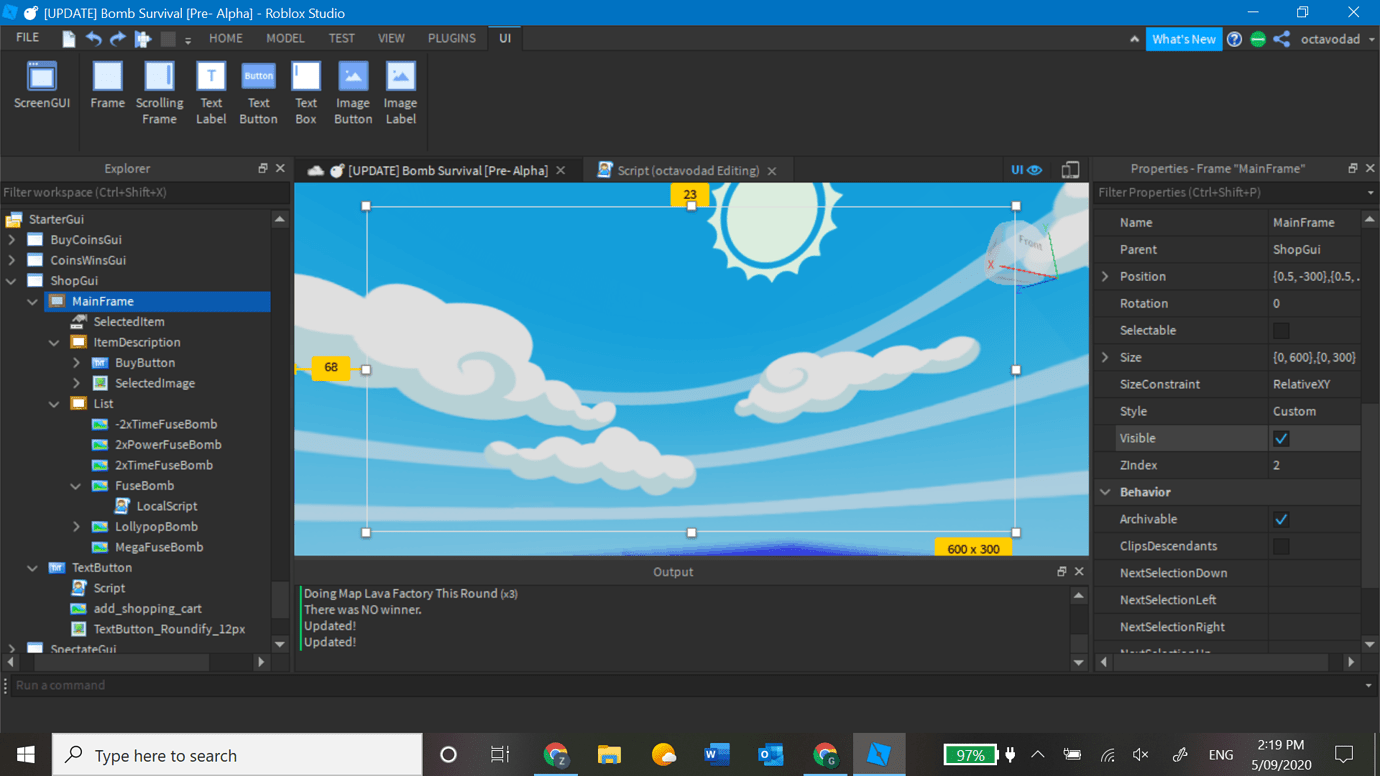This screenshot has height=776, width=1380.
Task: Open Word from the taskbar
Action: click(x=717, y=755)
